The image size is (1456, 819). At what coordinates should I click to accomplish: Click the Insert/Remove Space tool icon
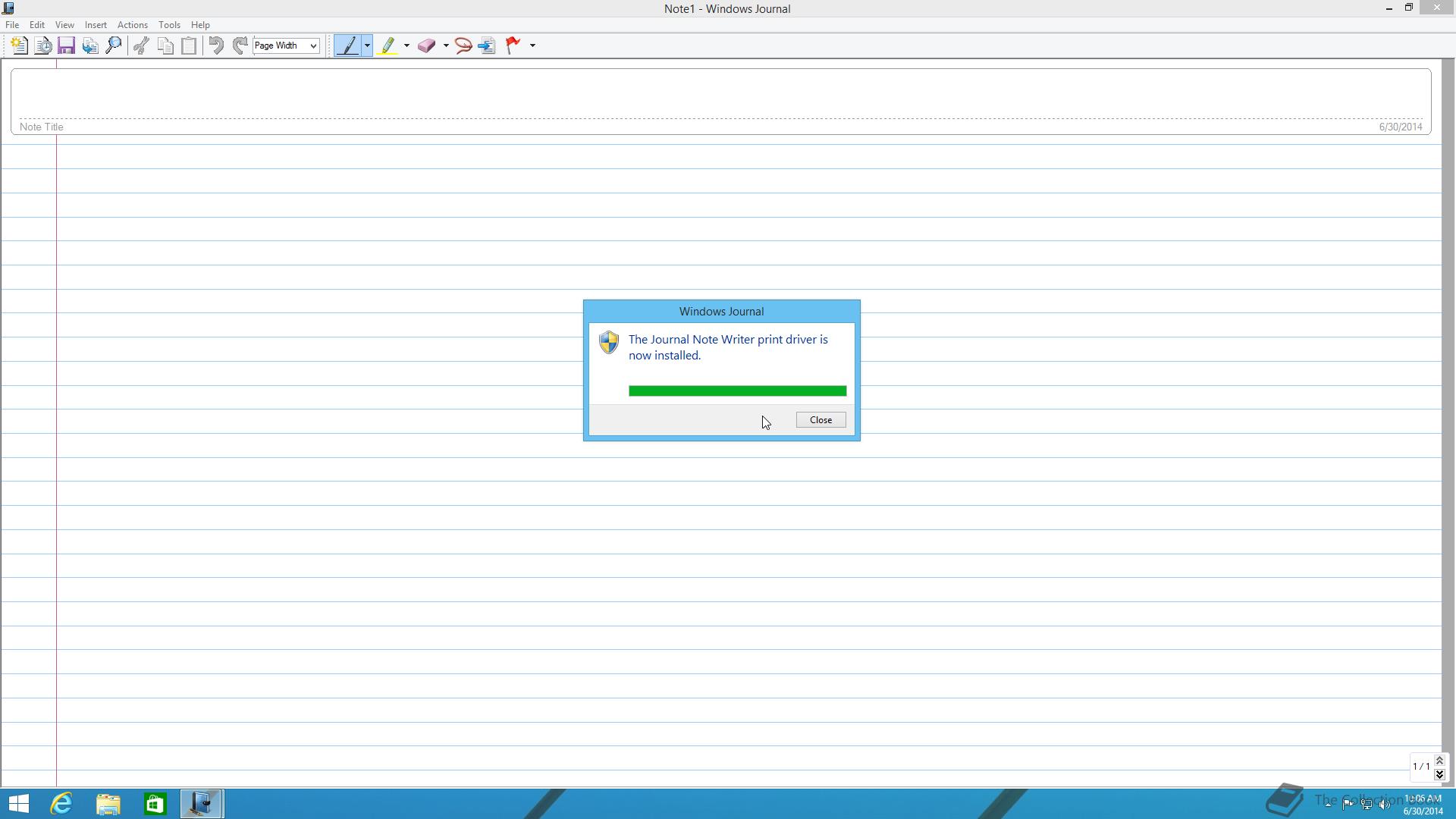(487, 45)
